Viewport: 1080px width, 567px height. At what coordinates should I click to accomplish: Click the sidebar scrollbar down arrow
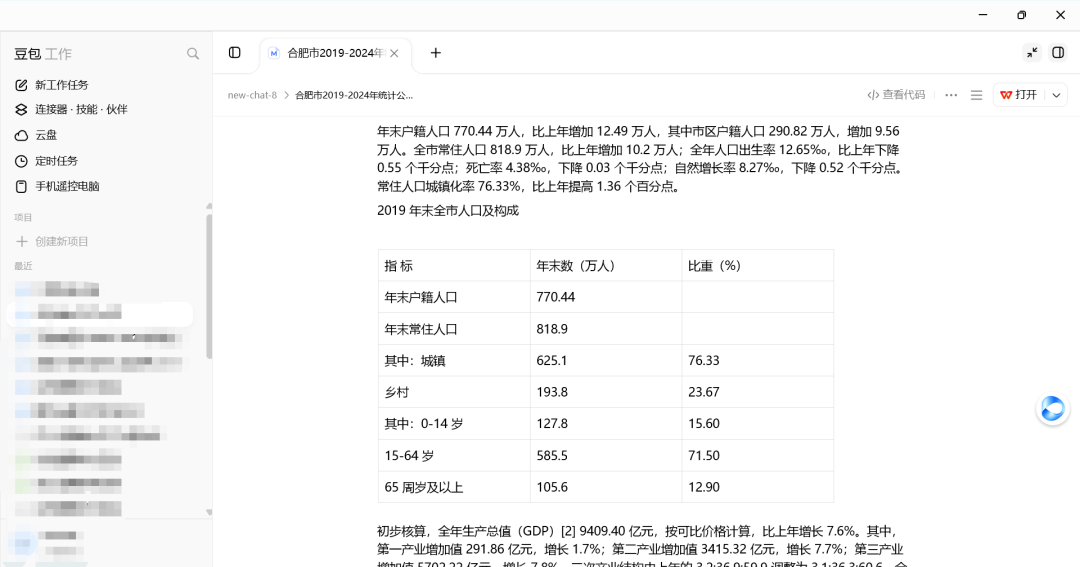209,512
